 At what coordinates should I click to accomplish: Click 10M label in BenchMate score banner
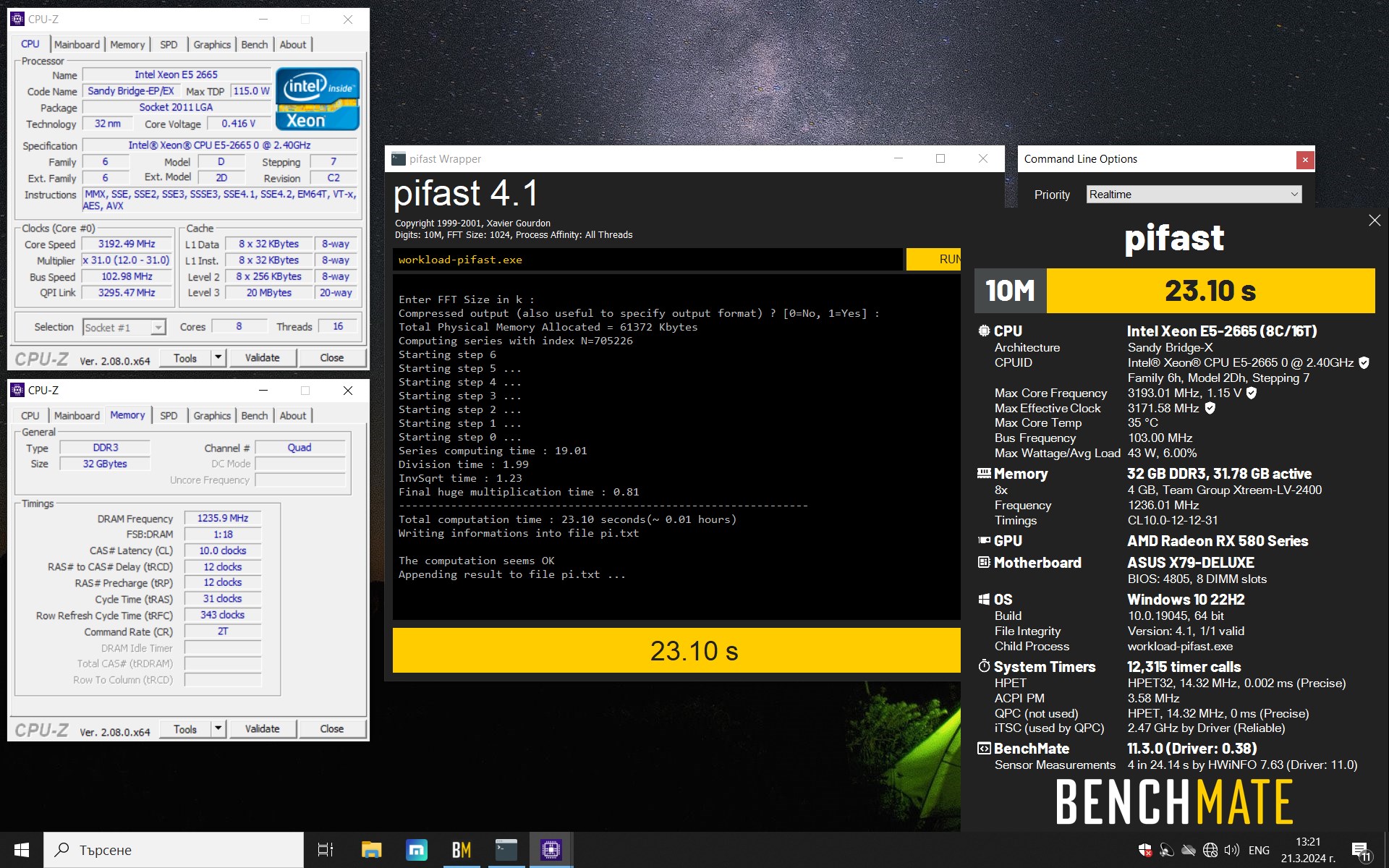tap(1010, 291)
